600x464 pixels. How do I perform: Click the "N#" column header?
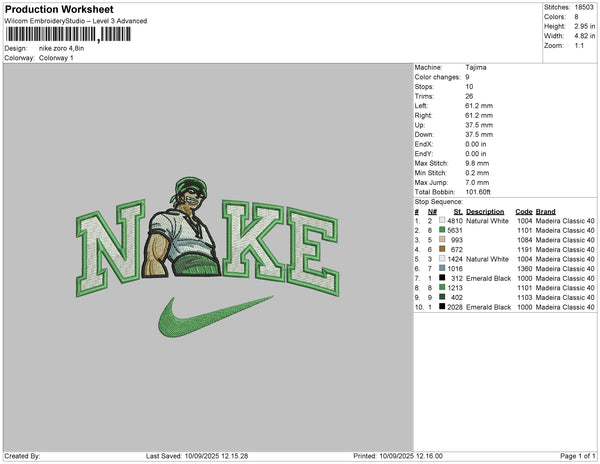[432, 212]
